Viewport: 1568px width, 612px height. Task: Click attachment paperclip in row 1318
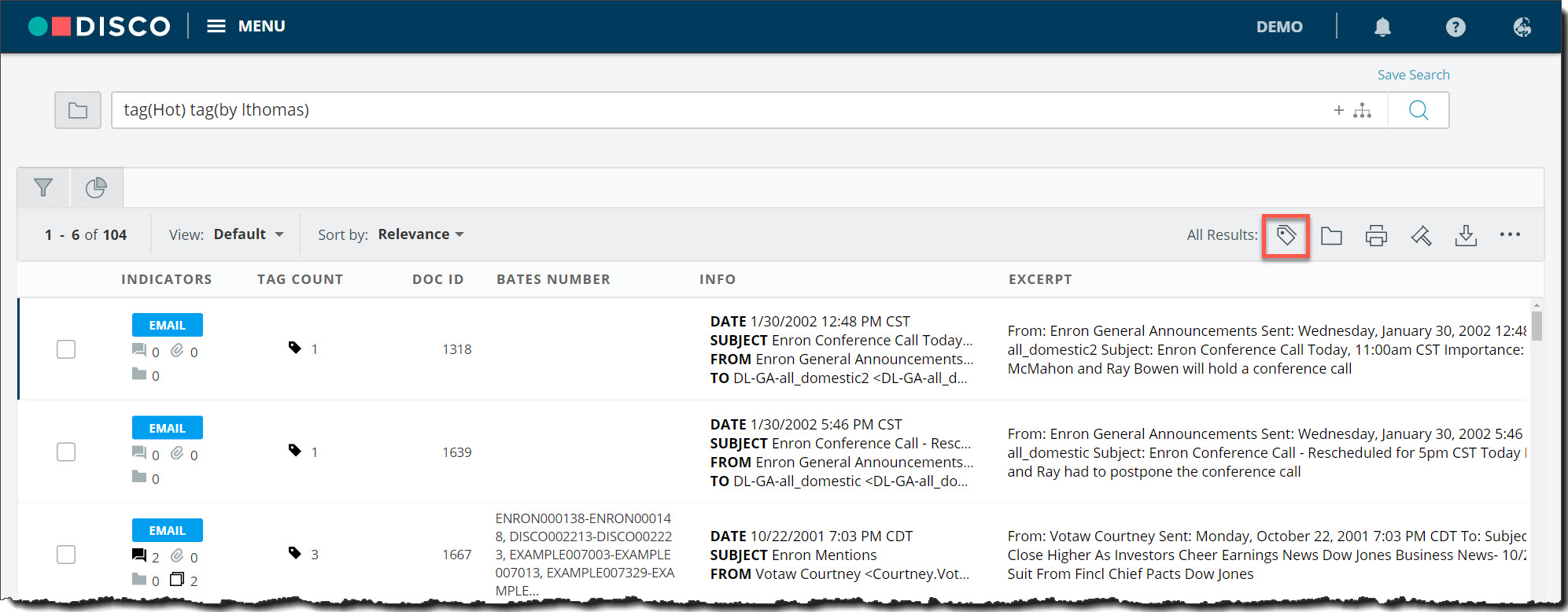(x=177, y=350)
